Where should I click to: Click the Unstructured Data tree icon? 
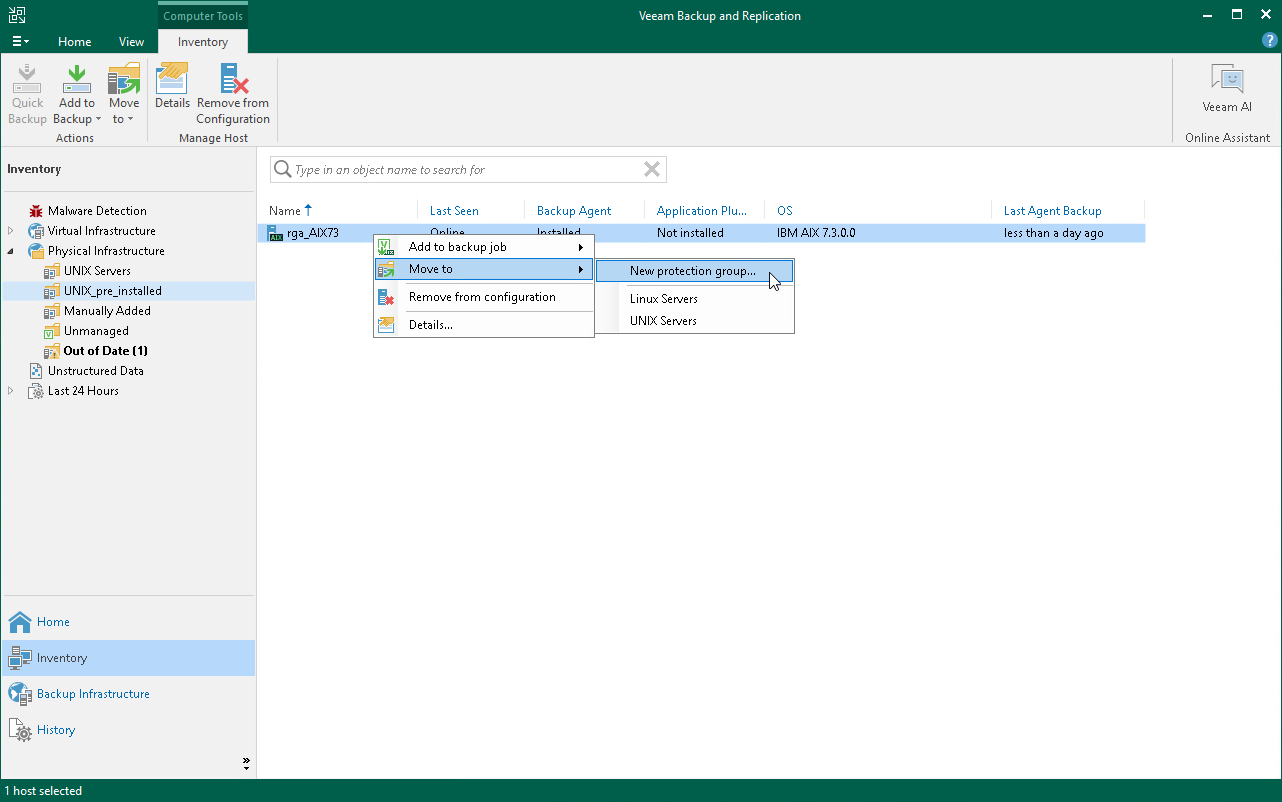pos(36,371)
